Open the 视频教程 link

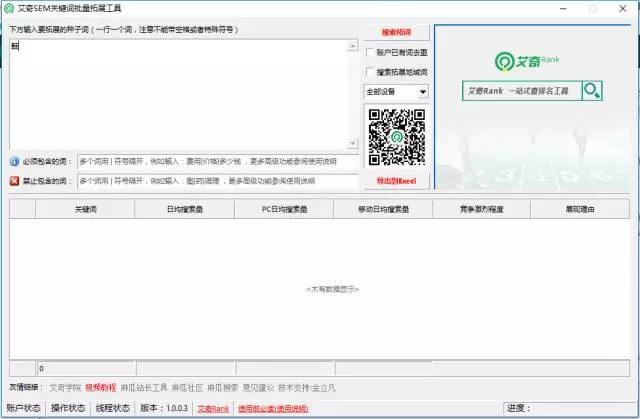click(100, 388)
